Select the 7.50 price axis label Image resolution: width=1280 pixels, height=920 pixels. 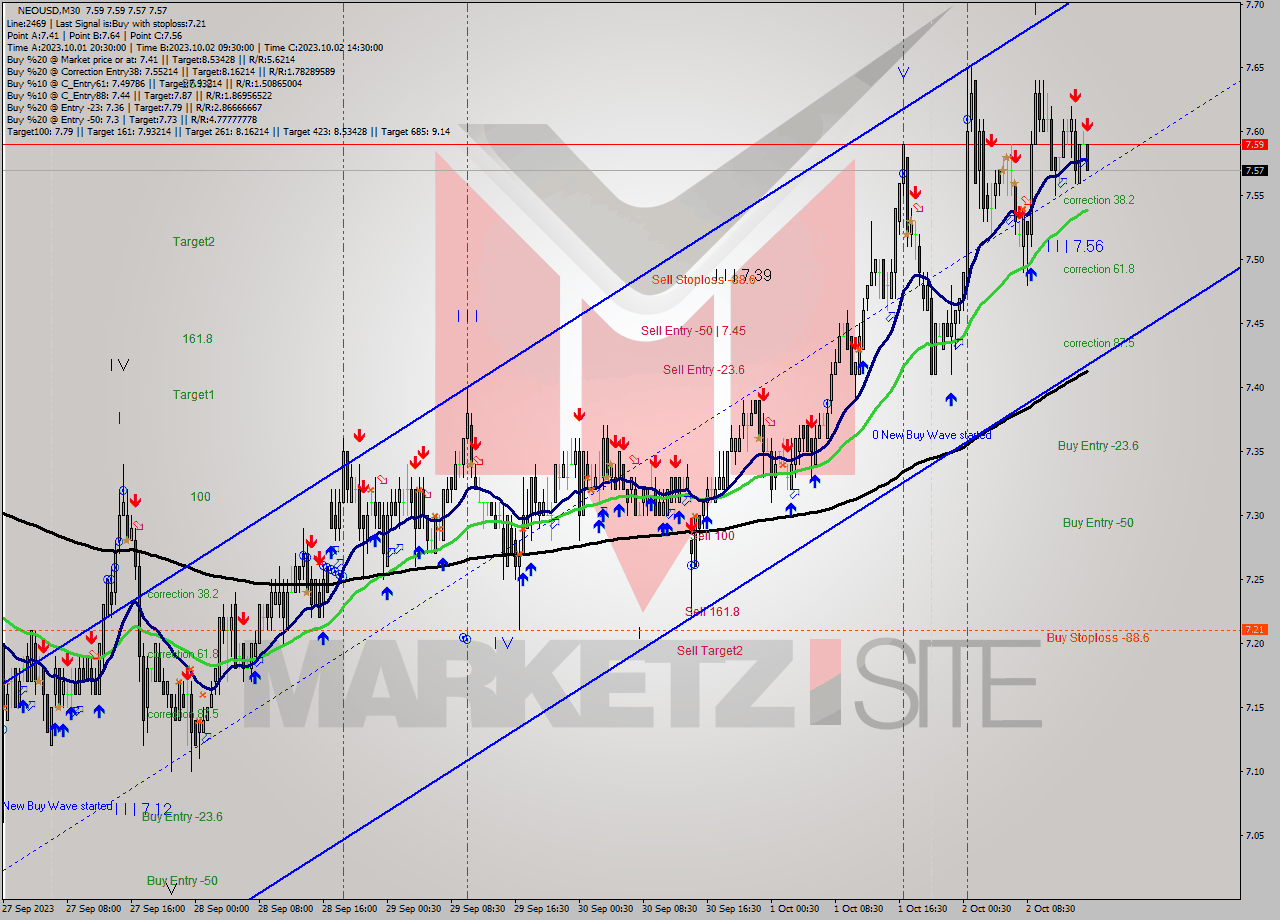pyautogui.click(x=1254, y=259)
